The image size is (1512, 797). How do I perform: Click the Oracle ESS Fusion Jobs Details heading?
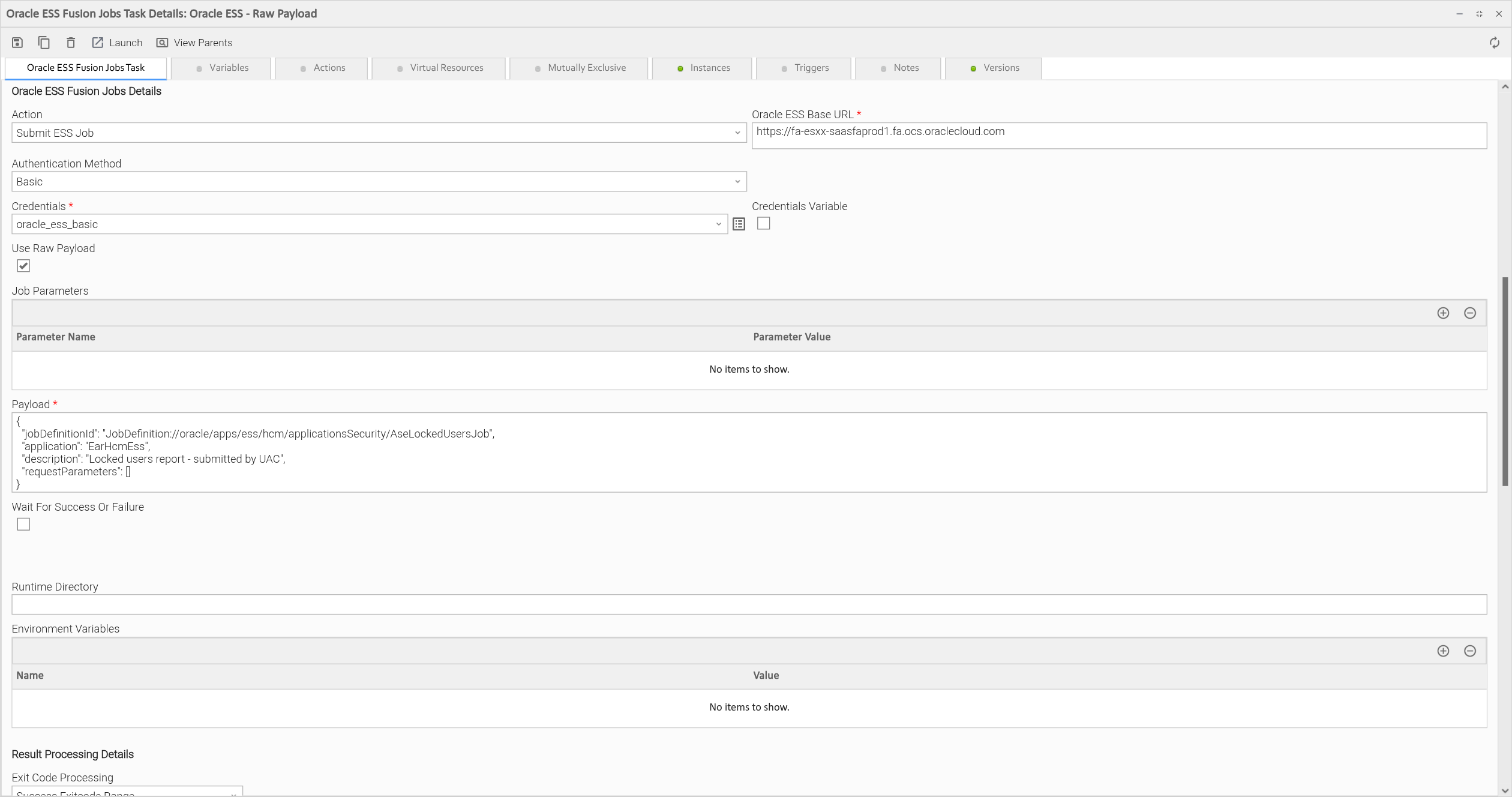[x=86, y=91]
